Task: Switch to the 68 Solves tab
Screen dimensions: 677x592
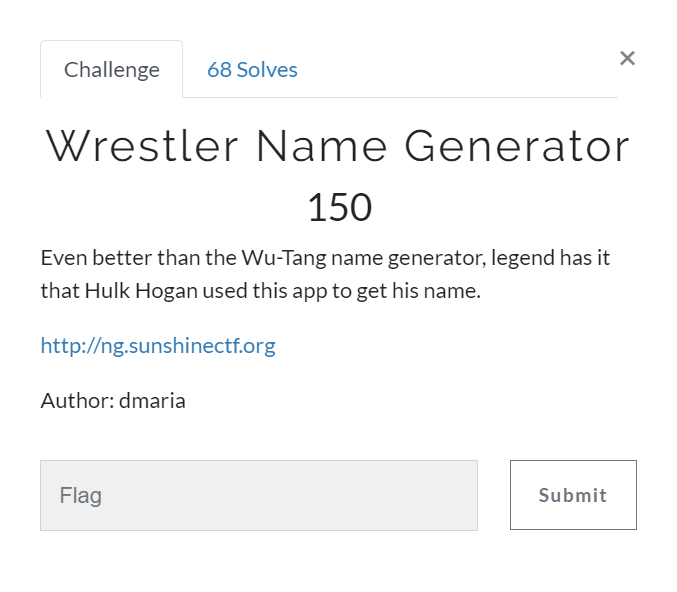Action: pos(252,70)
